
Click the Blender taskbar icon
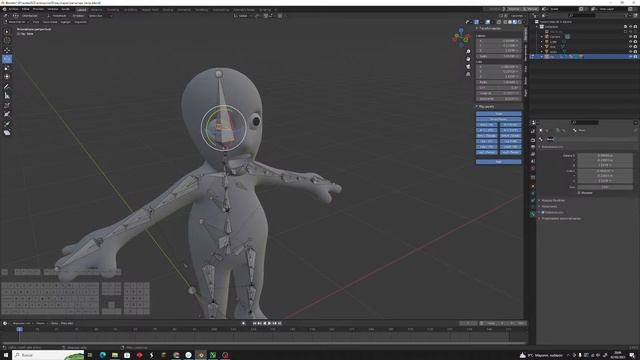201,355
